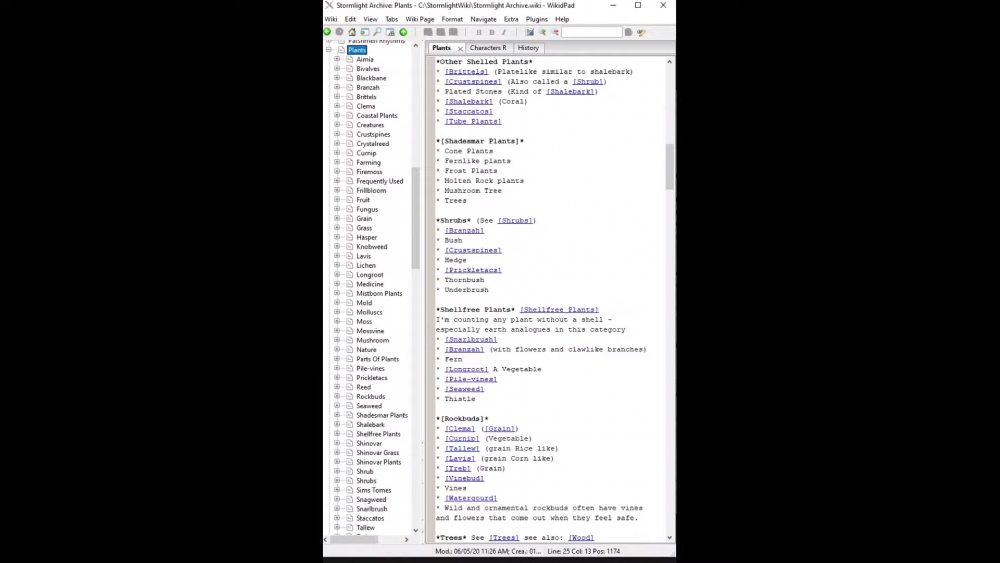Click inside the toolbar search field
The width and height of the screenshot is (1000, 563).
coord(591,32)
